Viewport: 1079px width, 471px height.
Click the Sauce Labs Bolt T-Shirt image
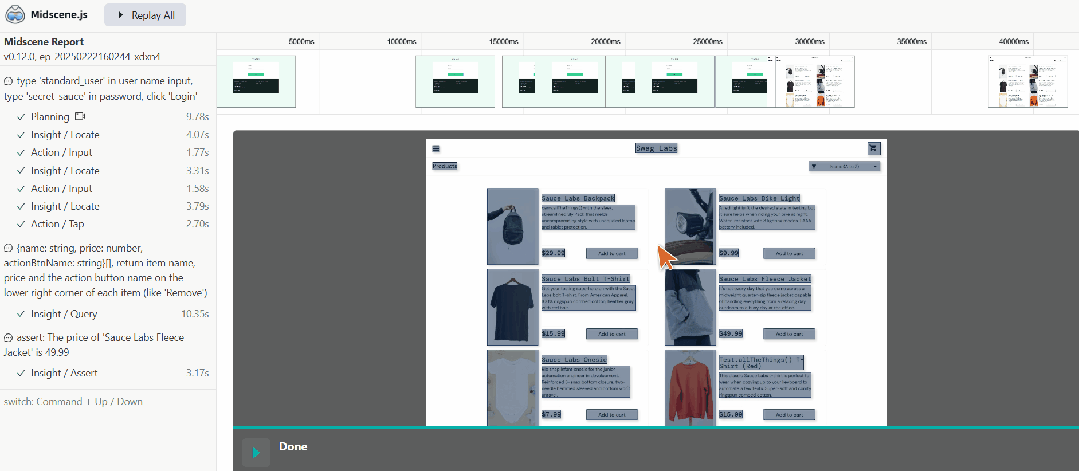(513, 307)
